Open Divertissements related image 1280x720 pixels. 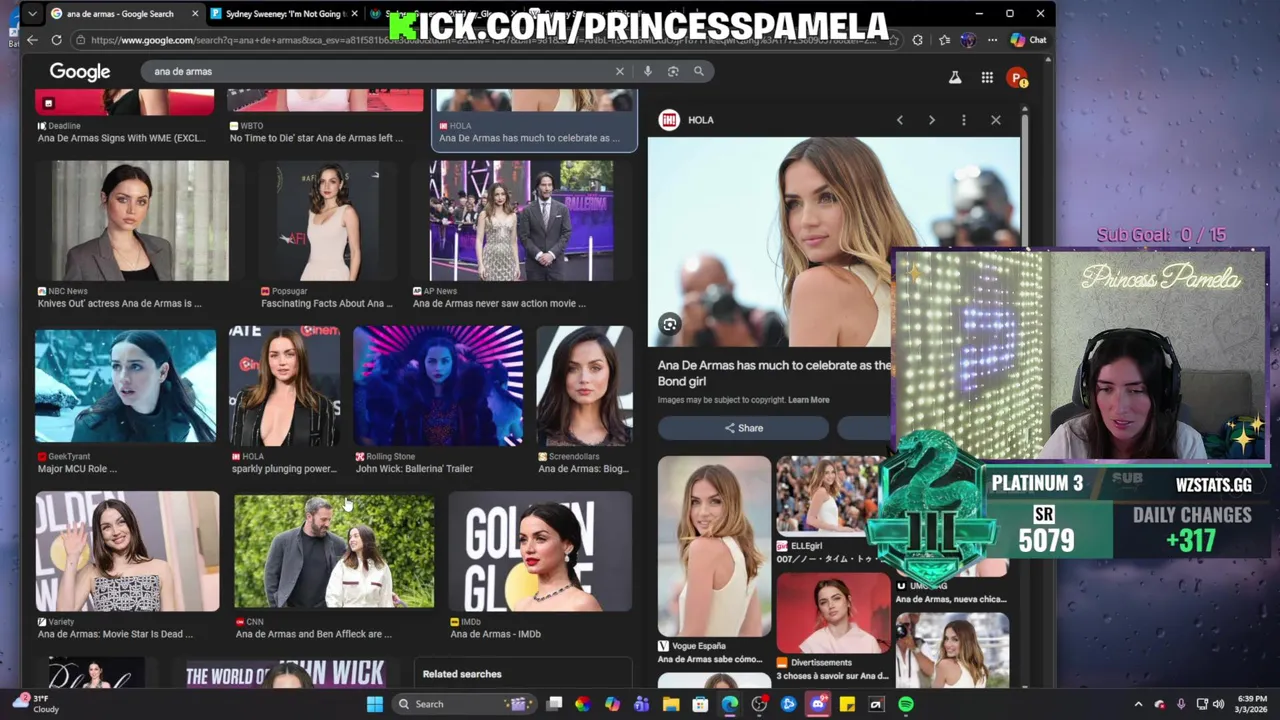(833, 612)
